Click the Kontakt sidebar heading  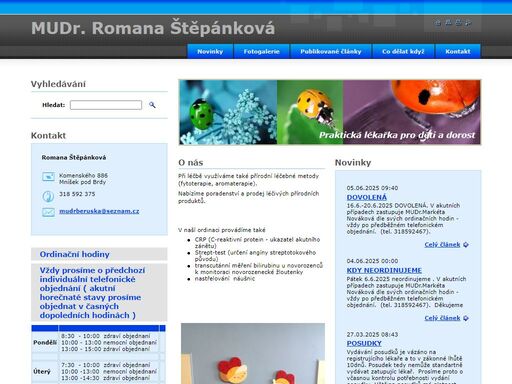tap(48, 136)
